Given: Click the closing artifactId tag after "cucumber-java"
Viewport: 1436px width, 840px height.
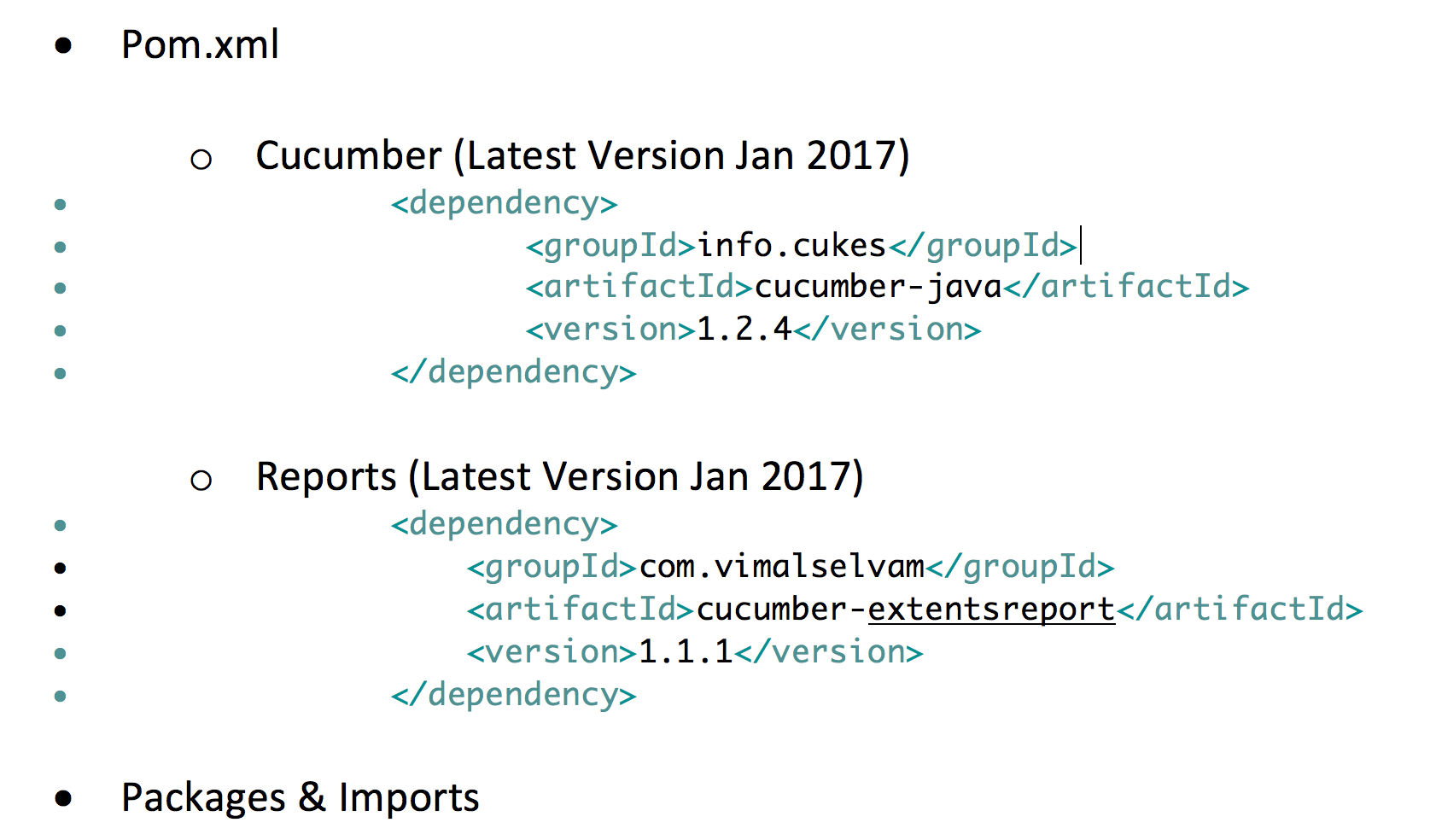Looking at the screenshot, I should click(1126, 287).
